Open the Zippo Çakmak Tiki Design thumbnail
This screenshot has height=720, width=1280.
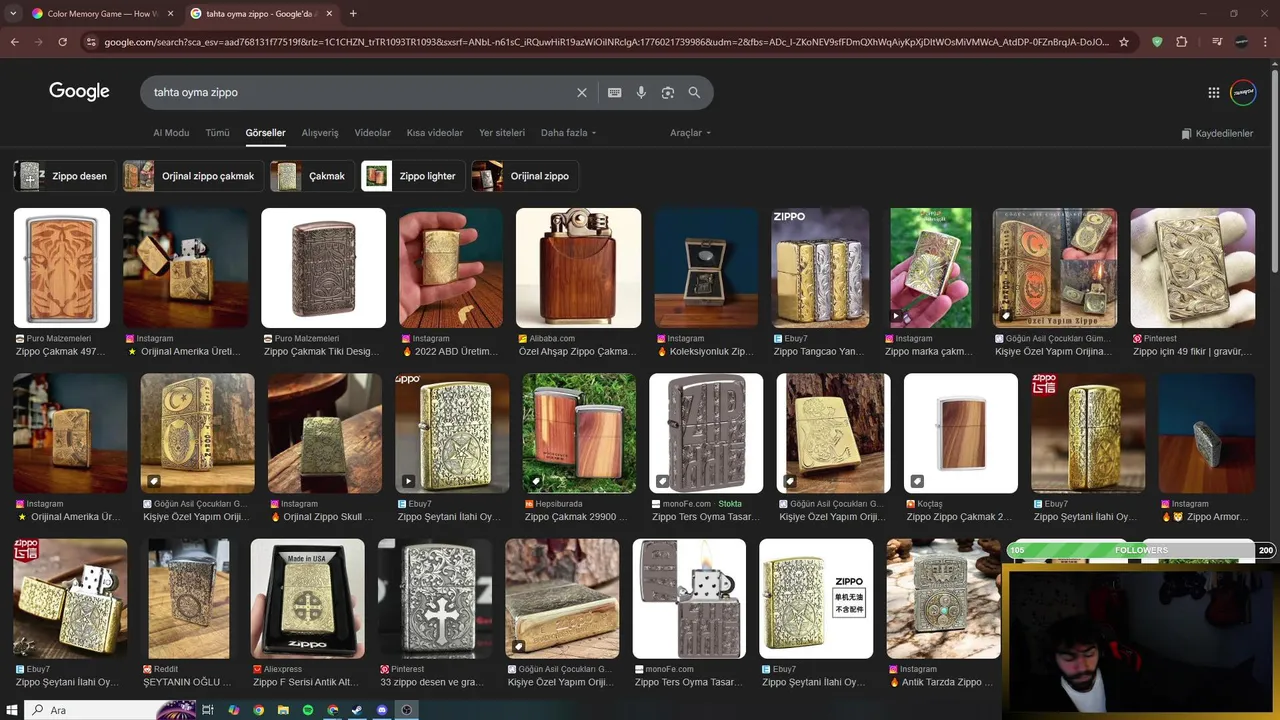point(323,268)
